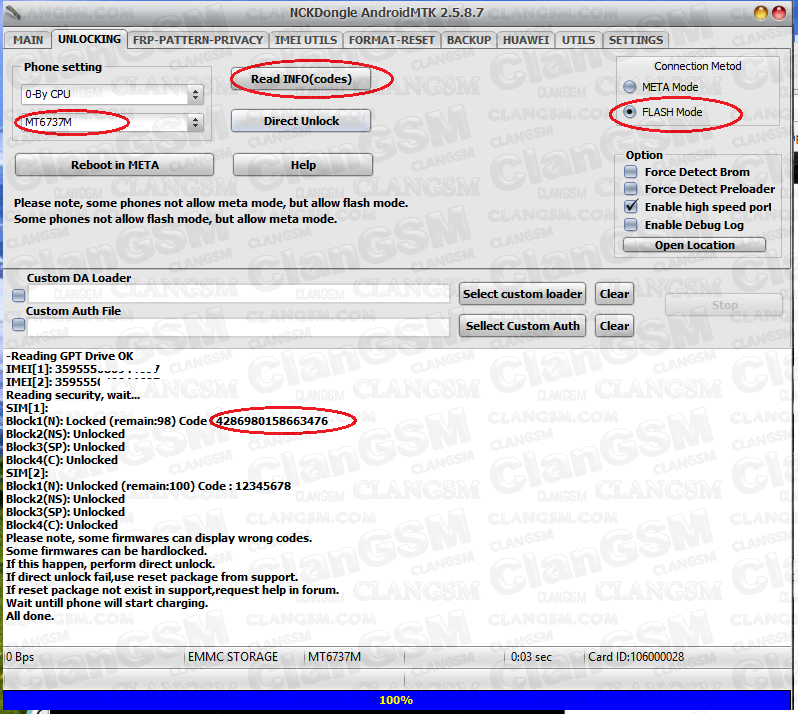Enable the Debug Log checkbox

pyautogui.click(x=631, y=224)
